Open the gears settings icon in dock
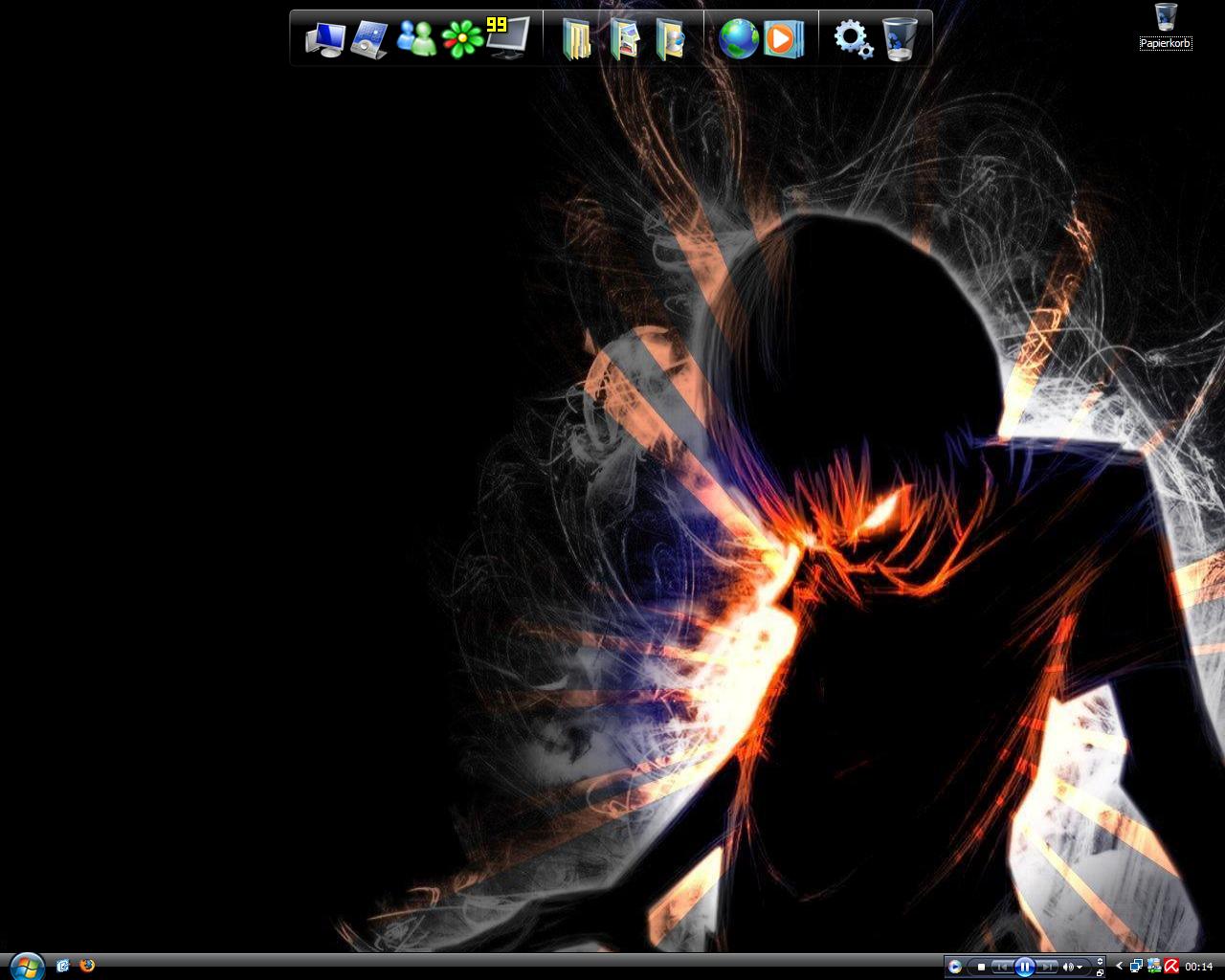1225x980 pixels. [853, 39]
